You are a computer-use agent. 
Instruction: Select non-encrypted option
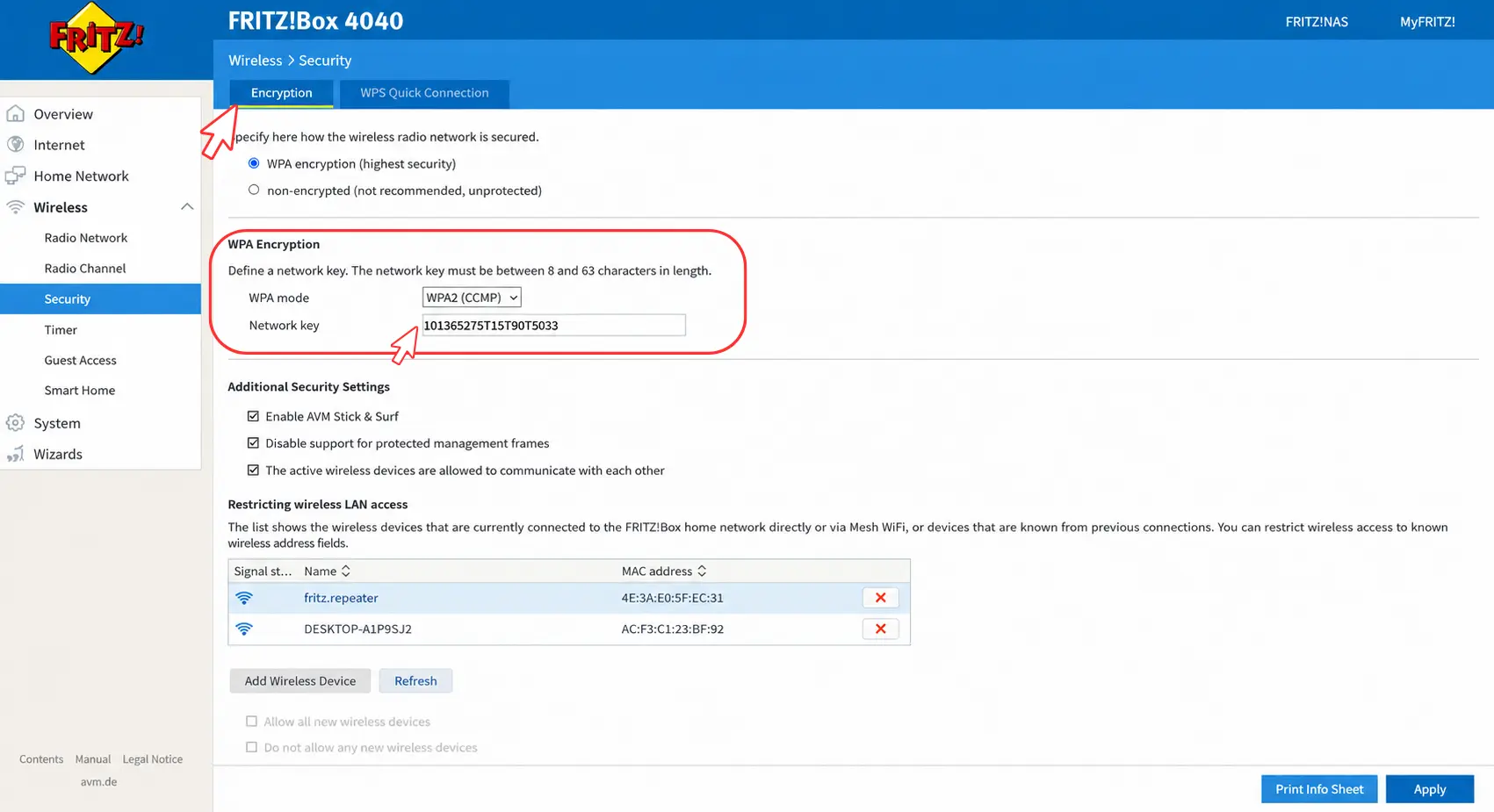pos(254,190)
